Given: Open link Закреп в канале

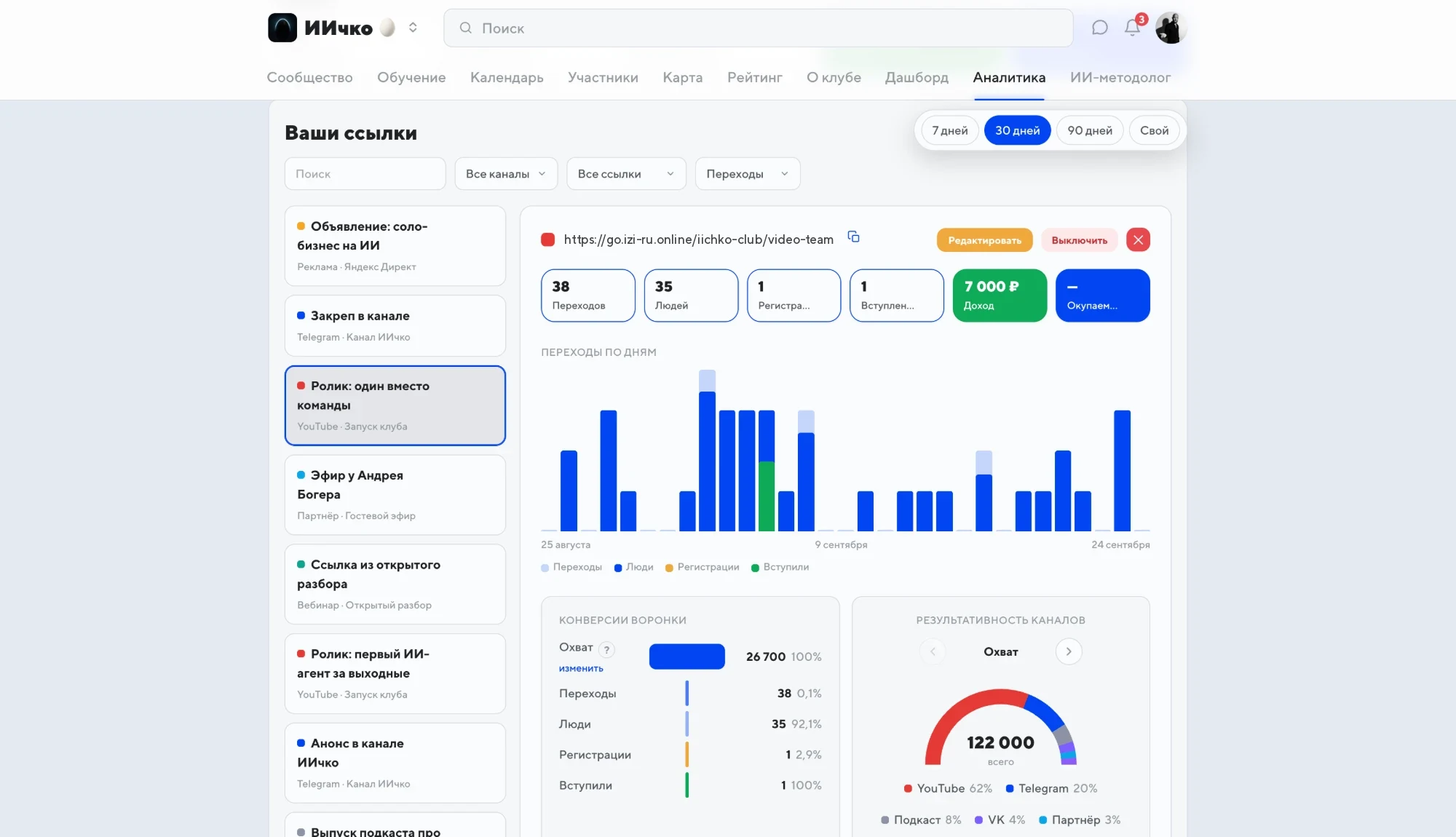Looking at the screenshot, I should point(395,325).
